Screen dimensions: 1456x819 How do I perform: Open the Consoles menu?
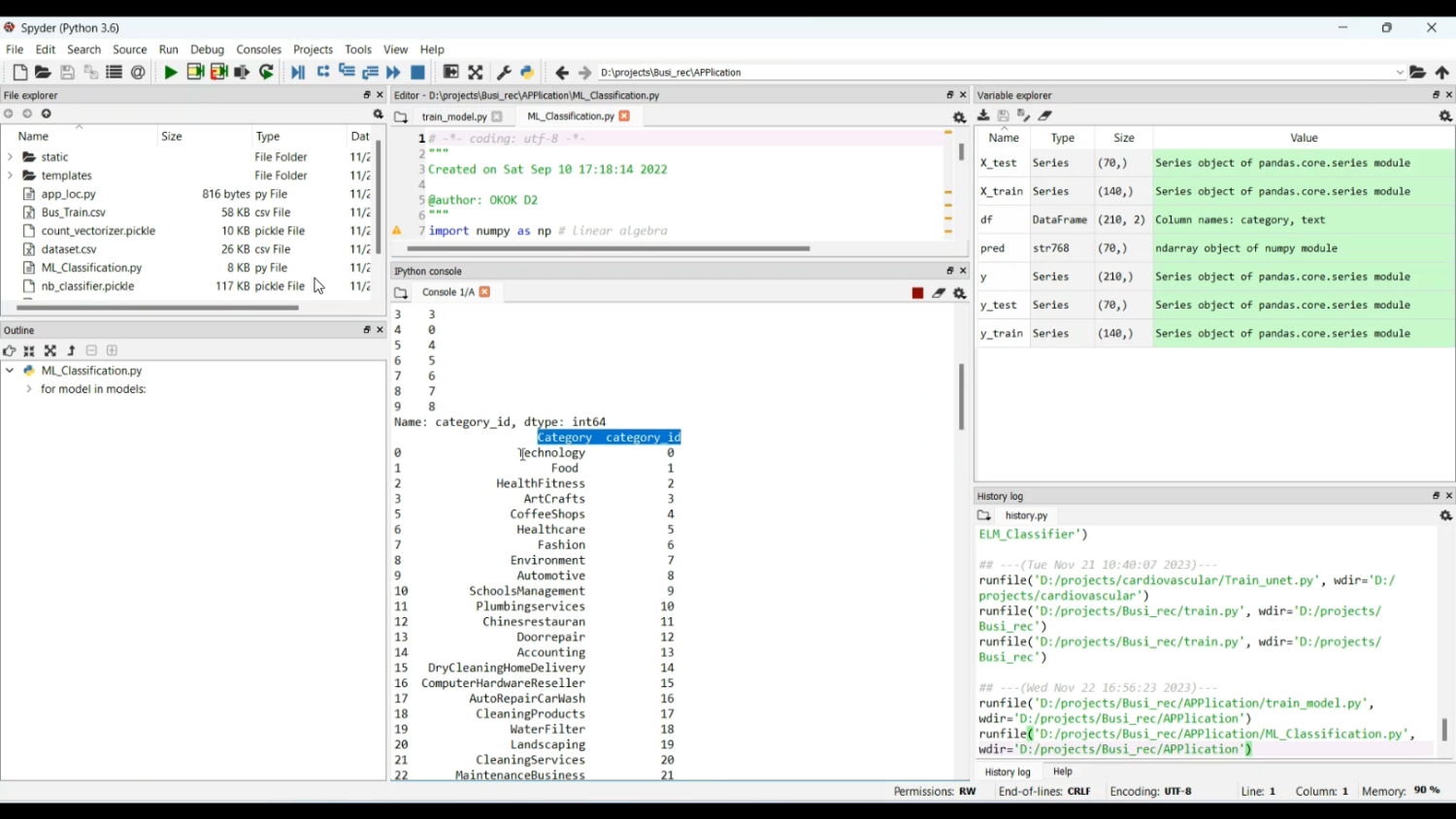pos(258,49)
